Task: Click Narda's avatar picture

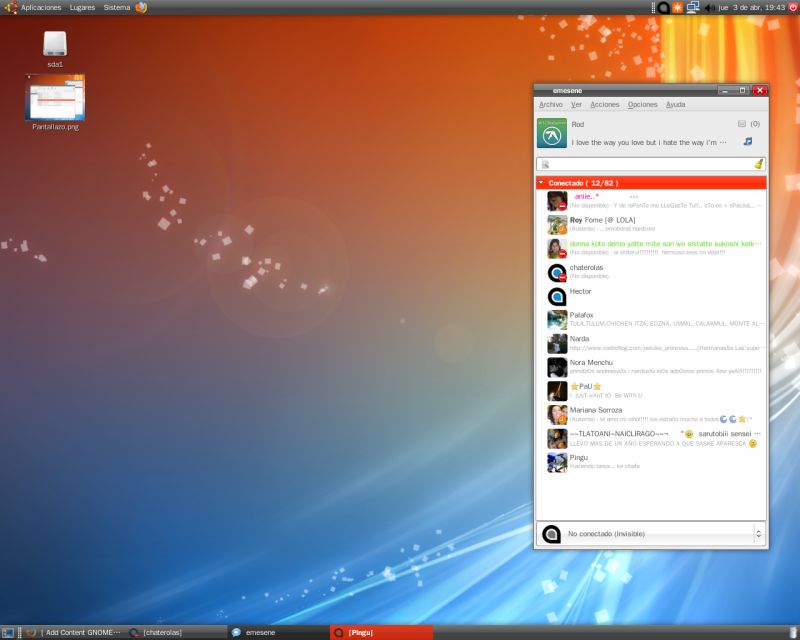Action: [x=557, y=343]
